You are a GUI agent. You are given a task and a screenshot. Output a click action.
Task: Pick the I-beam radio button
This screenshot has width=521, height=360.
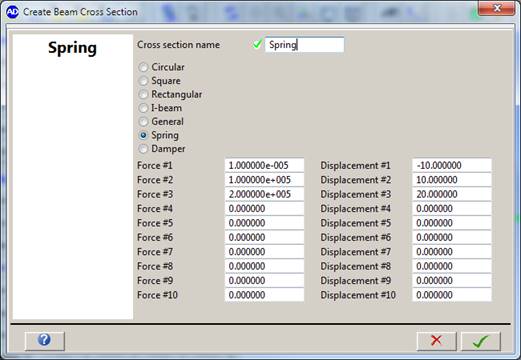tap(143, 108)
